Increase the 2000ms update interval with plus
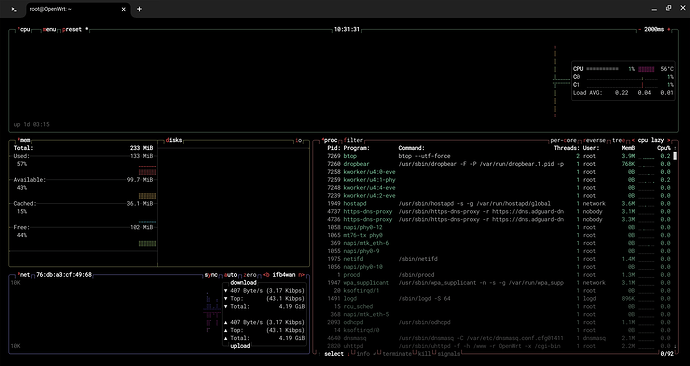Screen dimensions: 690x366 click(669, 29)
